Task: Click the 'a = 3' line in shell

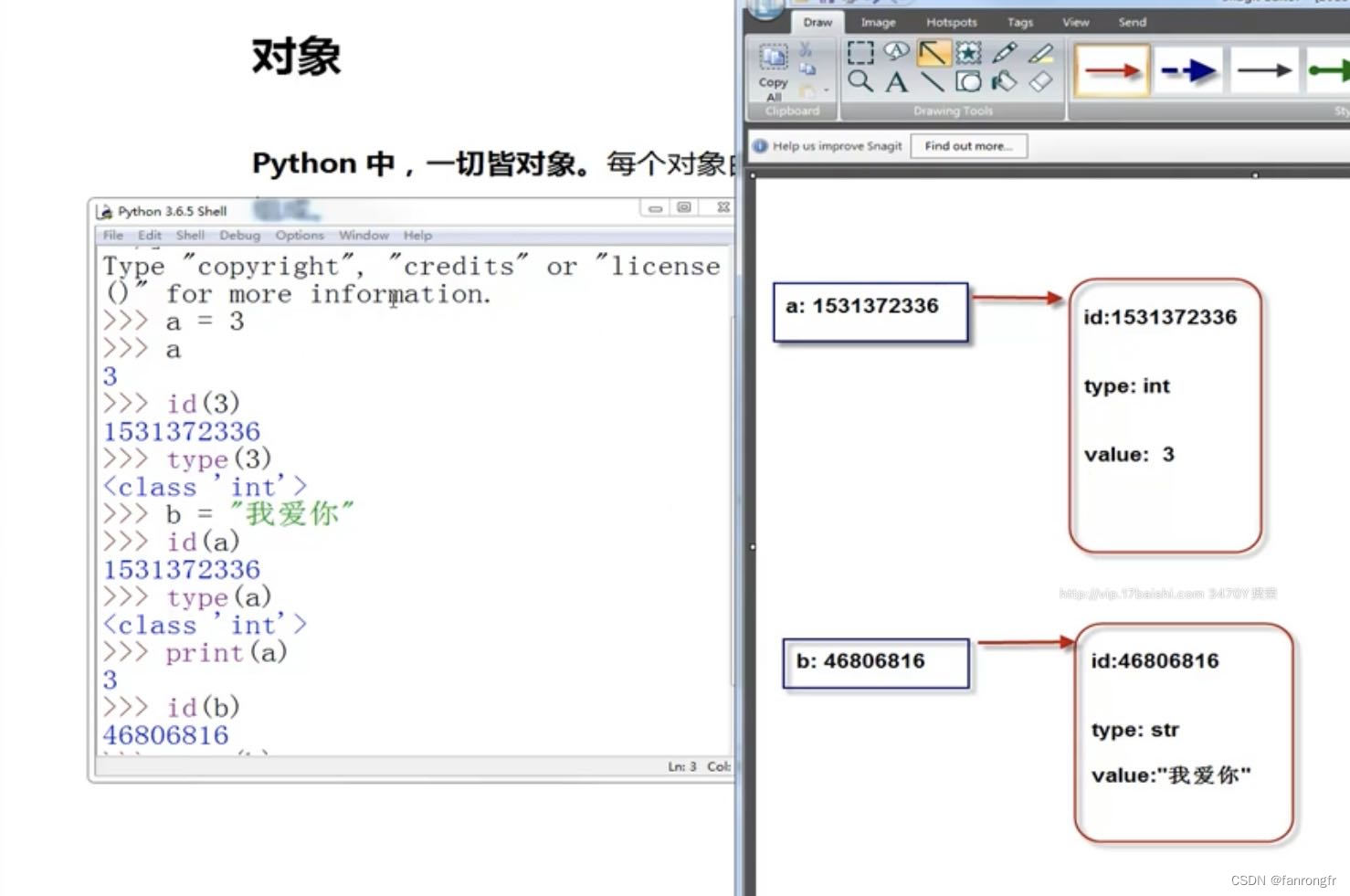Action: 174,322
